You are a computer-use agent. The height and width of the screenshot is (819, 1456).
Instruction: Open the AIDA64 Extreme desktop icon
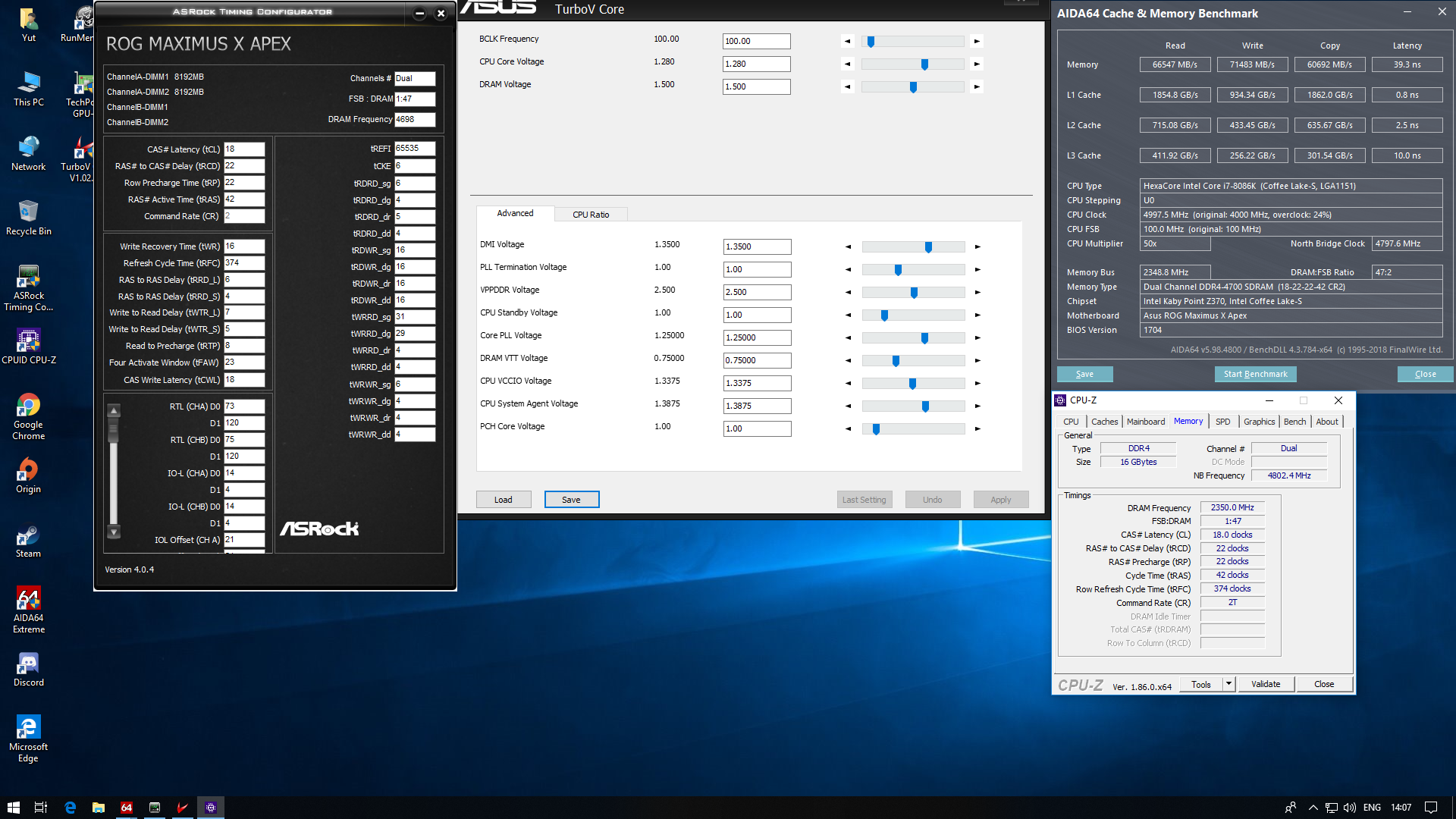click(x=29, y=609)
